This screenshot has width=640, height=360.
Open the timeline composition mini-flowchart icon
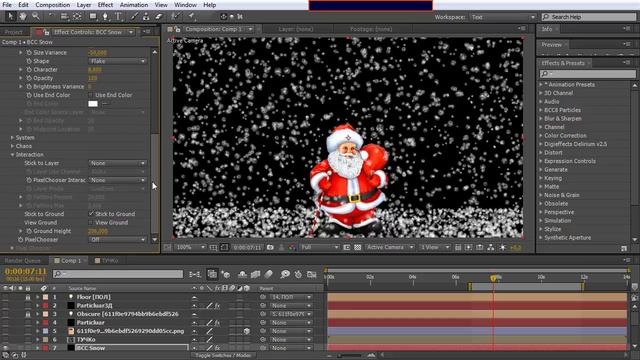[x=195, y=274]
